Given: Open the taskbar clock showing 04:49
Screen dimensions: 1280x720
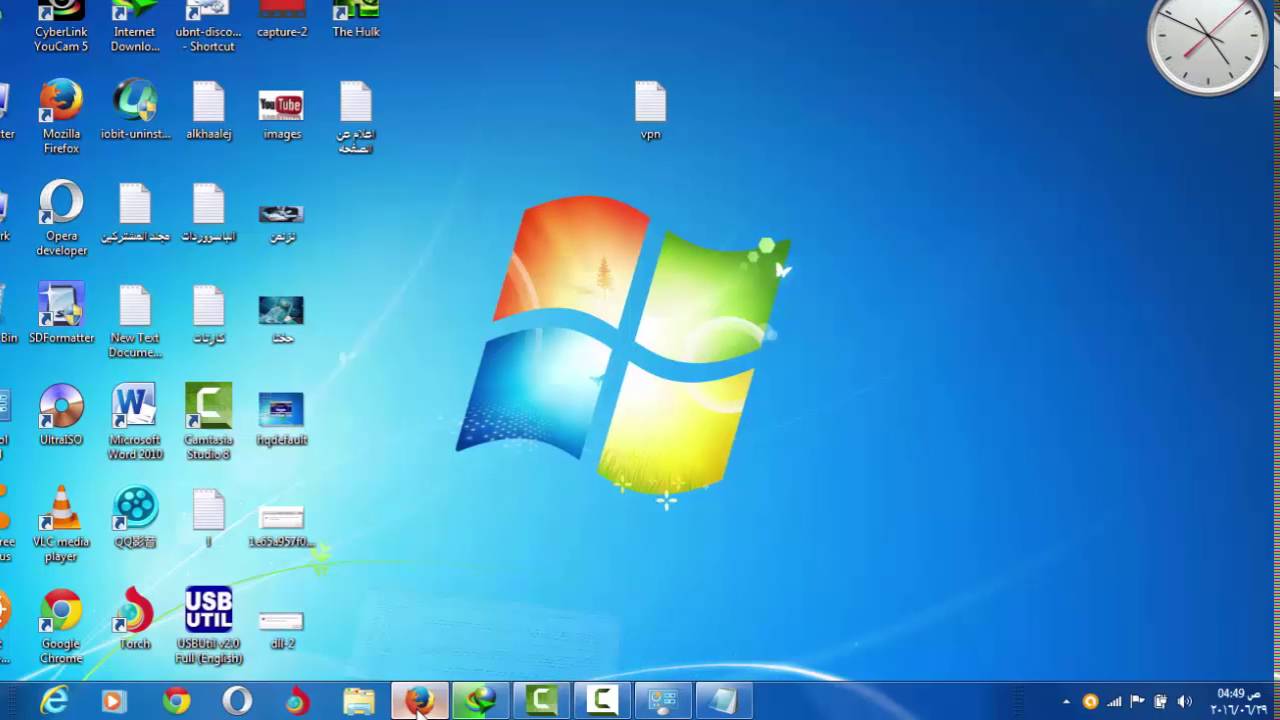Looking at the screenshot, I should tap(1238, 701).
